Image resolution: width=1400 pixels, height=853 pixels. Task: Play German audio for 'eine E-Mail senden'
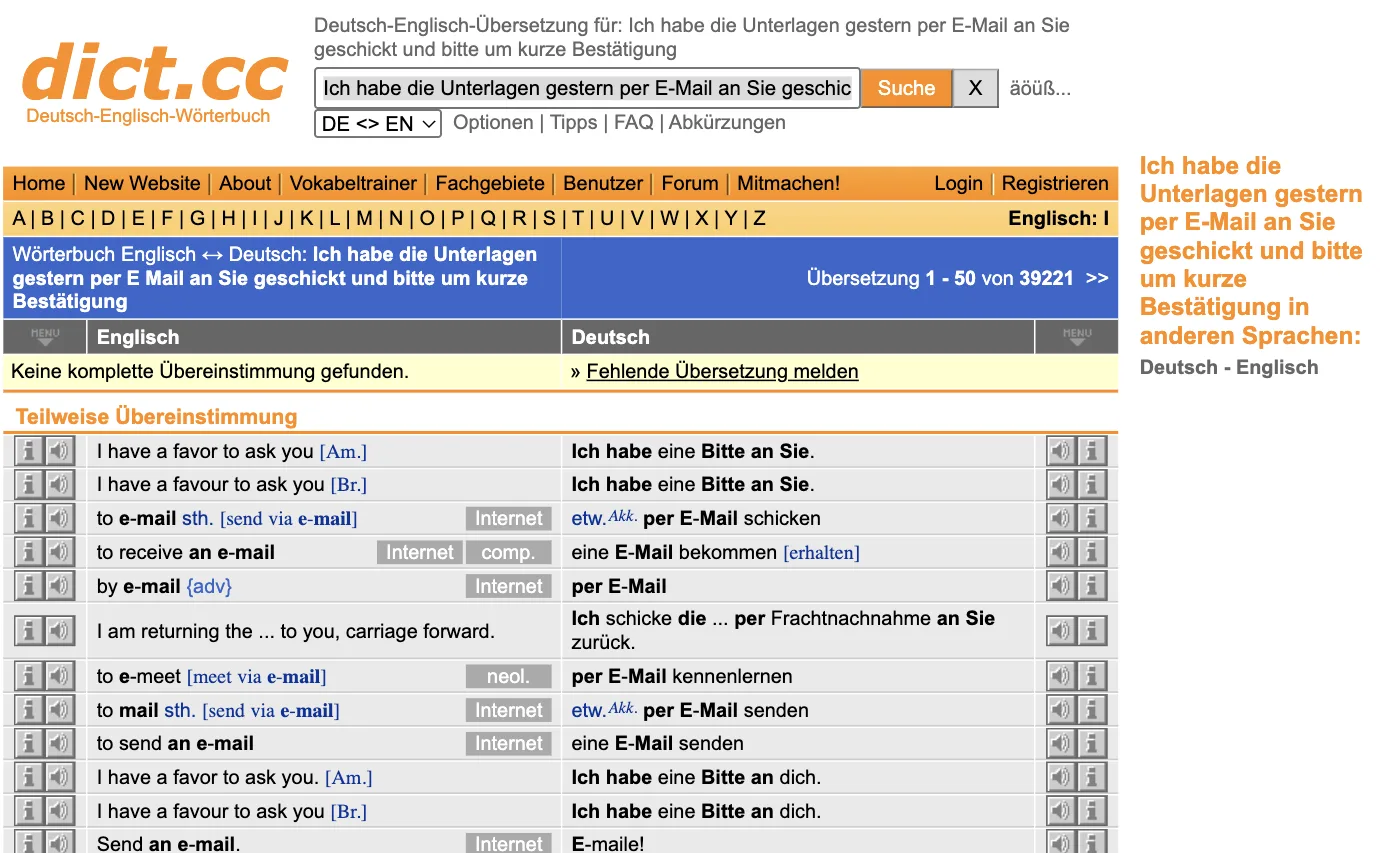(x=1061, y=744)
